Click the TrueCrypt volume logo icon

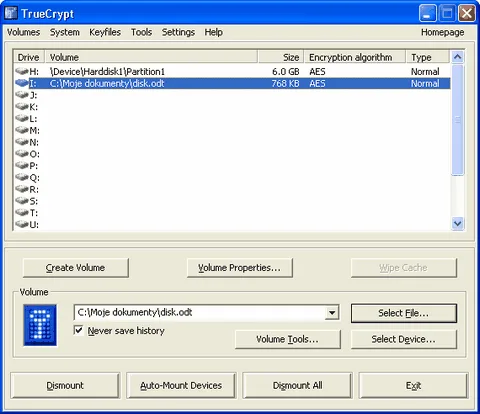click(x=40, y=325)
